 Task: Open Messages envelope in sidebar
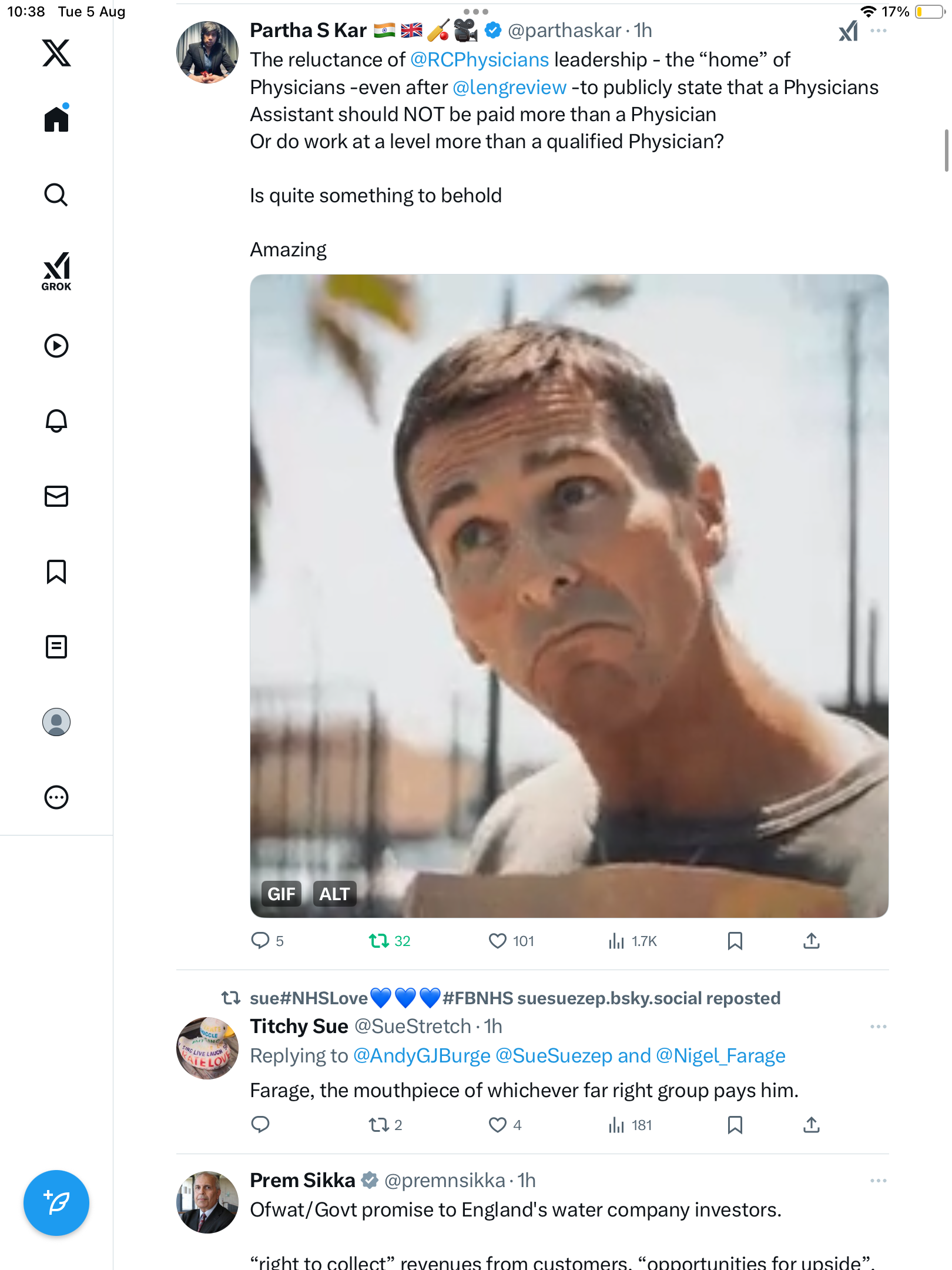(x=56, y=496)
